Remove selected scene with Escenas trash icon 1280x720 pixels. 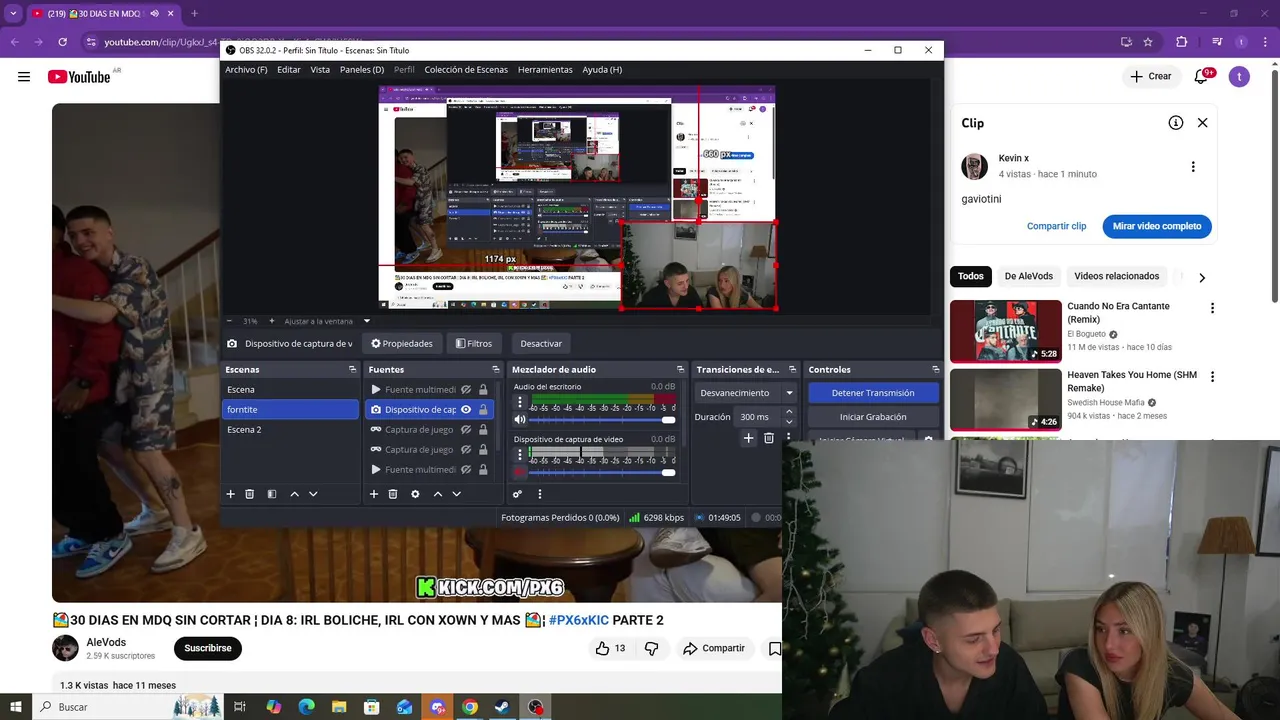[249, 494]
